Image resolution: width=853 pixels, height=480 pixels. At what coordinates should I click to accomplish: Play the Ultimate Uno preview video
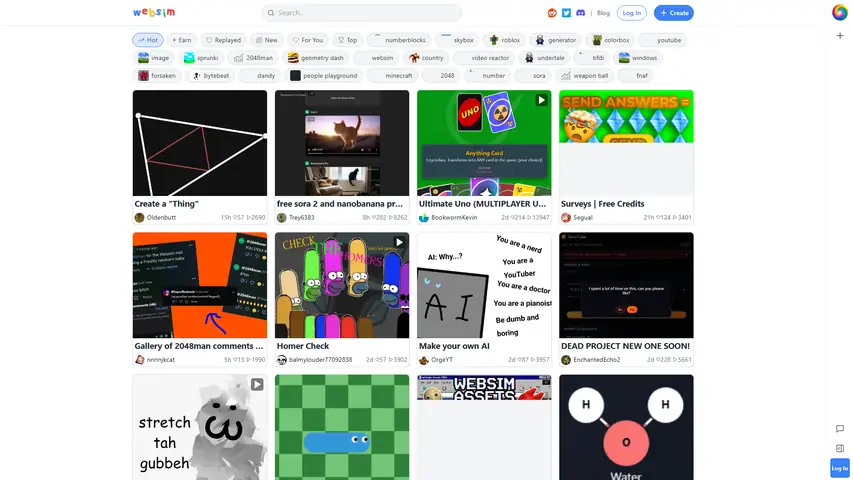[541, 100]
